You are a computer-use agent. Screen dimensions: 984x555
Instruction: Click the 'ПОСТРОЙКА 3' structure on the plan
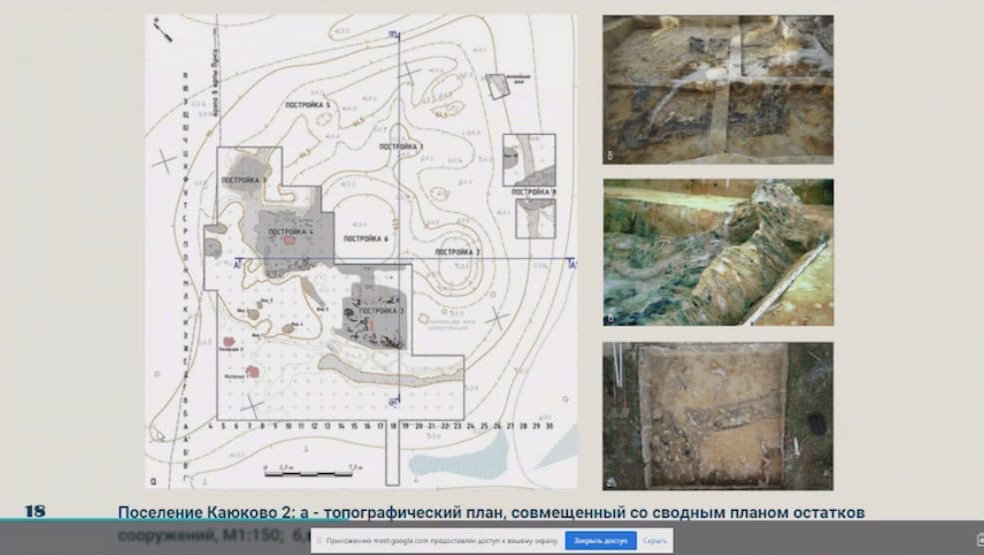[x=376, y=311]
